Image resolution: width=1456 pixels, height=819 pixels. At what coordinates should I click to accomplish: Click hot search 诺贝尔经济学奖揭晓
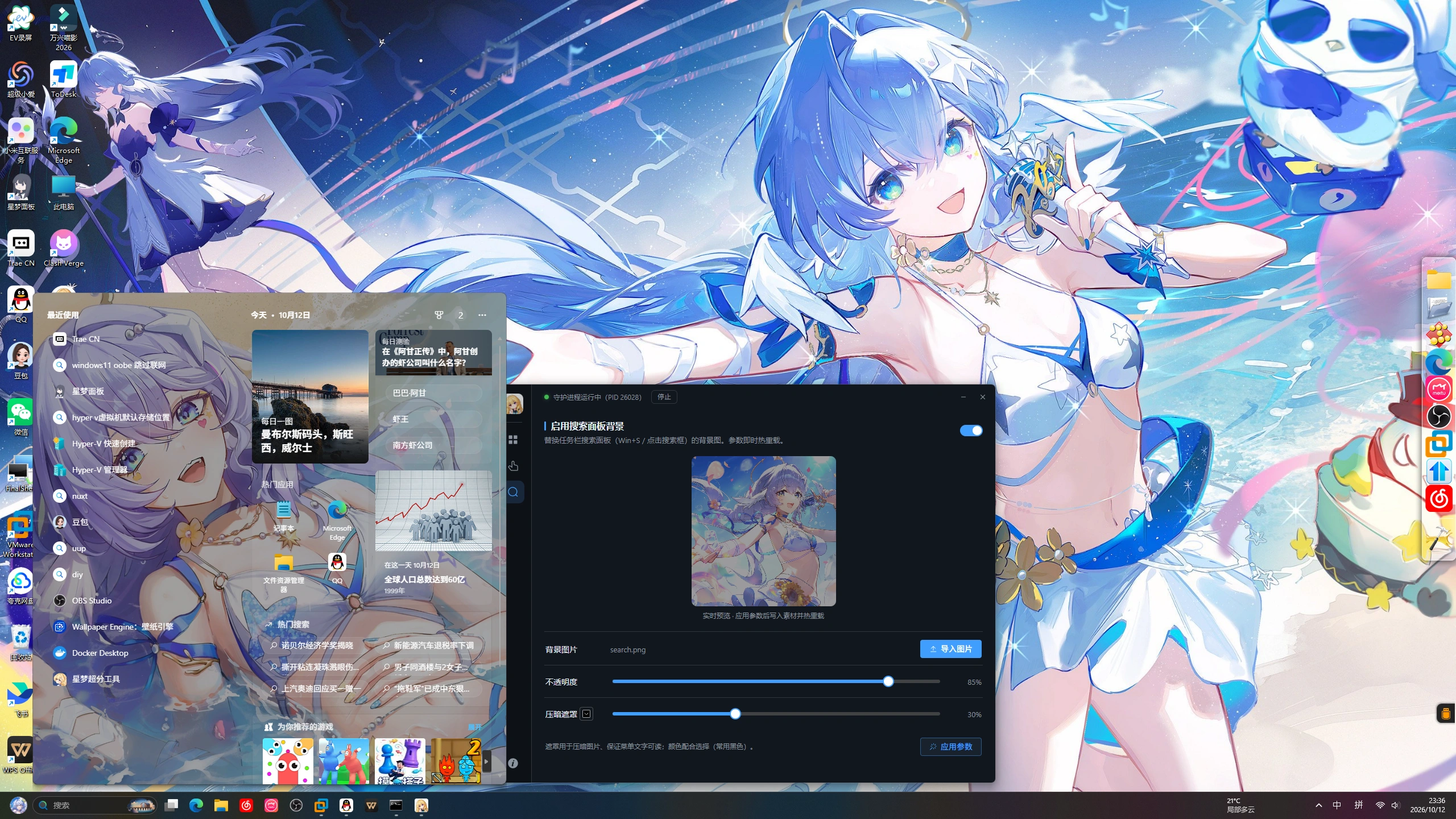click(316, 646)
